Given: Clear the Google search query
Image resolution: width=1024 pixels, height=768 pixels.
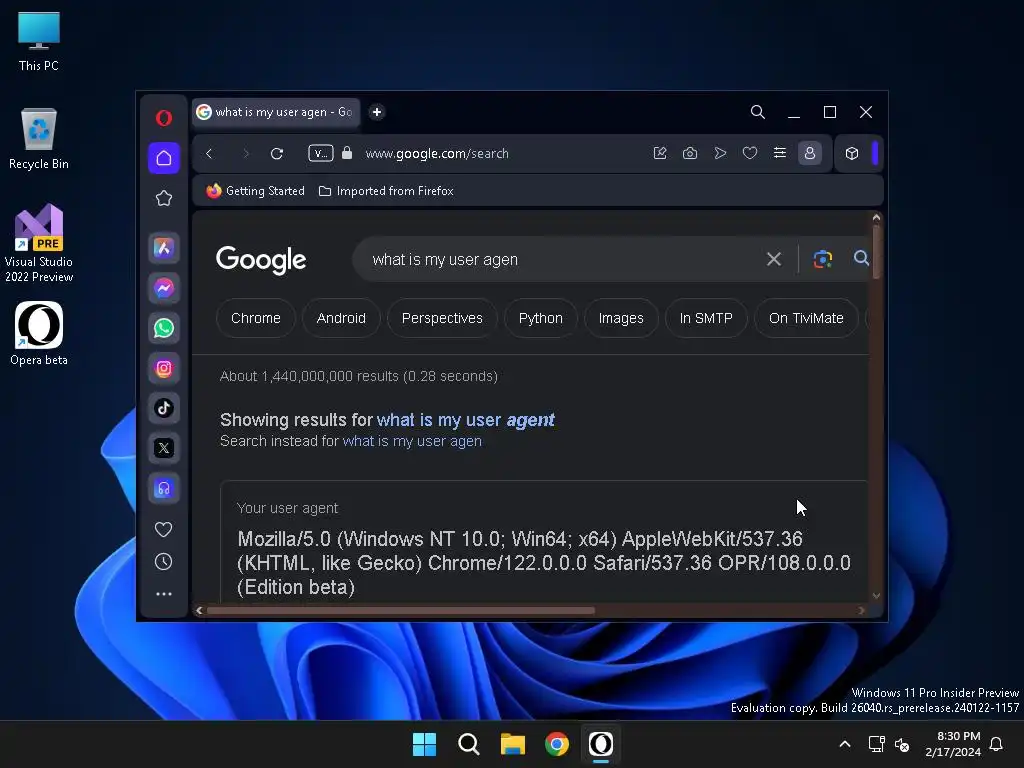Looking at the screenshot, I should pos(774,259).
